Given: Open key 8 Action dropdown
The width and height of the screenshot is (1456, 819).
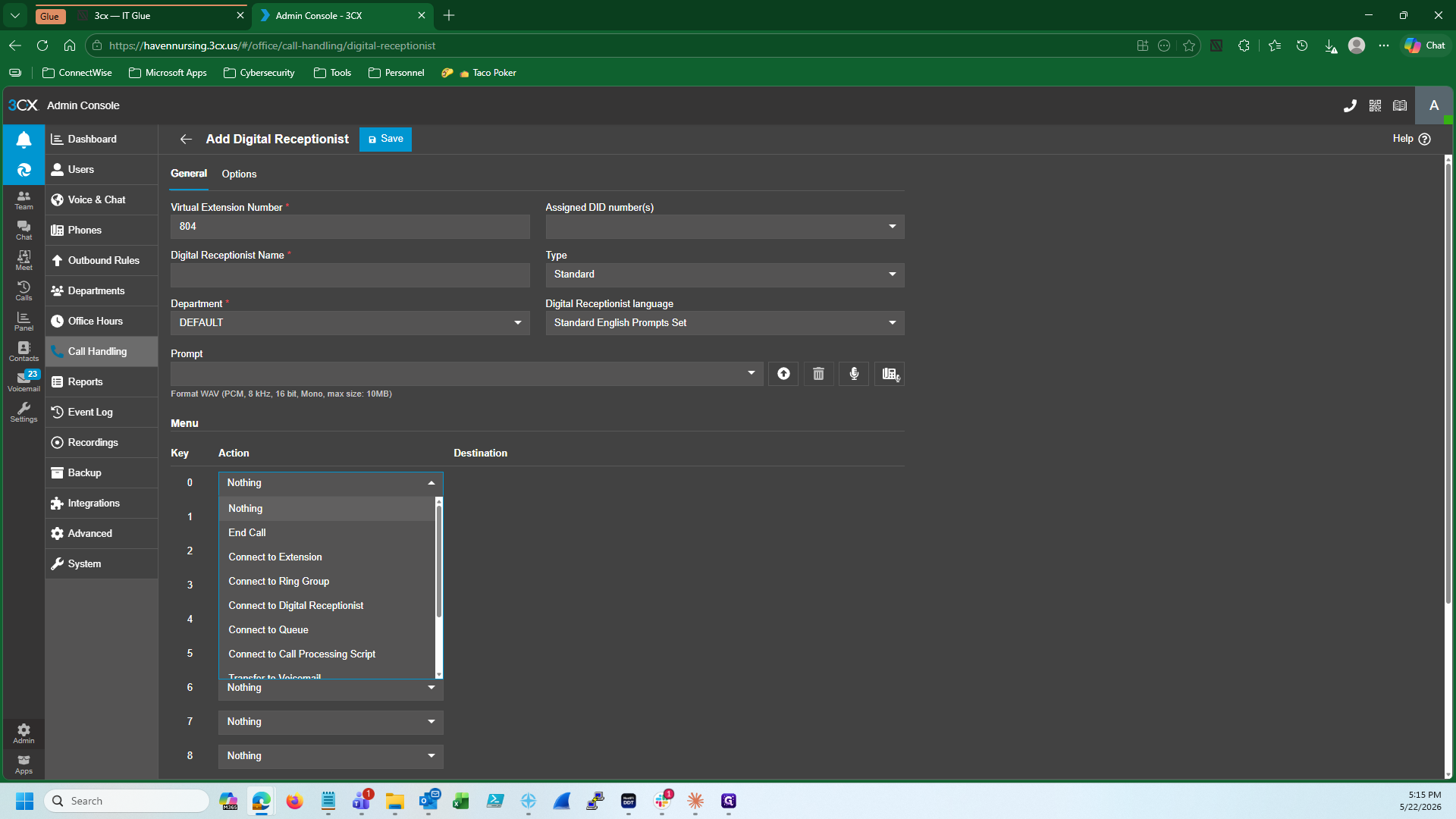Looking at the screenshot, I should [331, 756].
